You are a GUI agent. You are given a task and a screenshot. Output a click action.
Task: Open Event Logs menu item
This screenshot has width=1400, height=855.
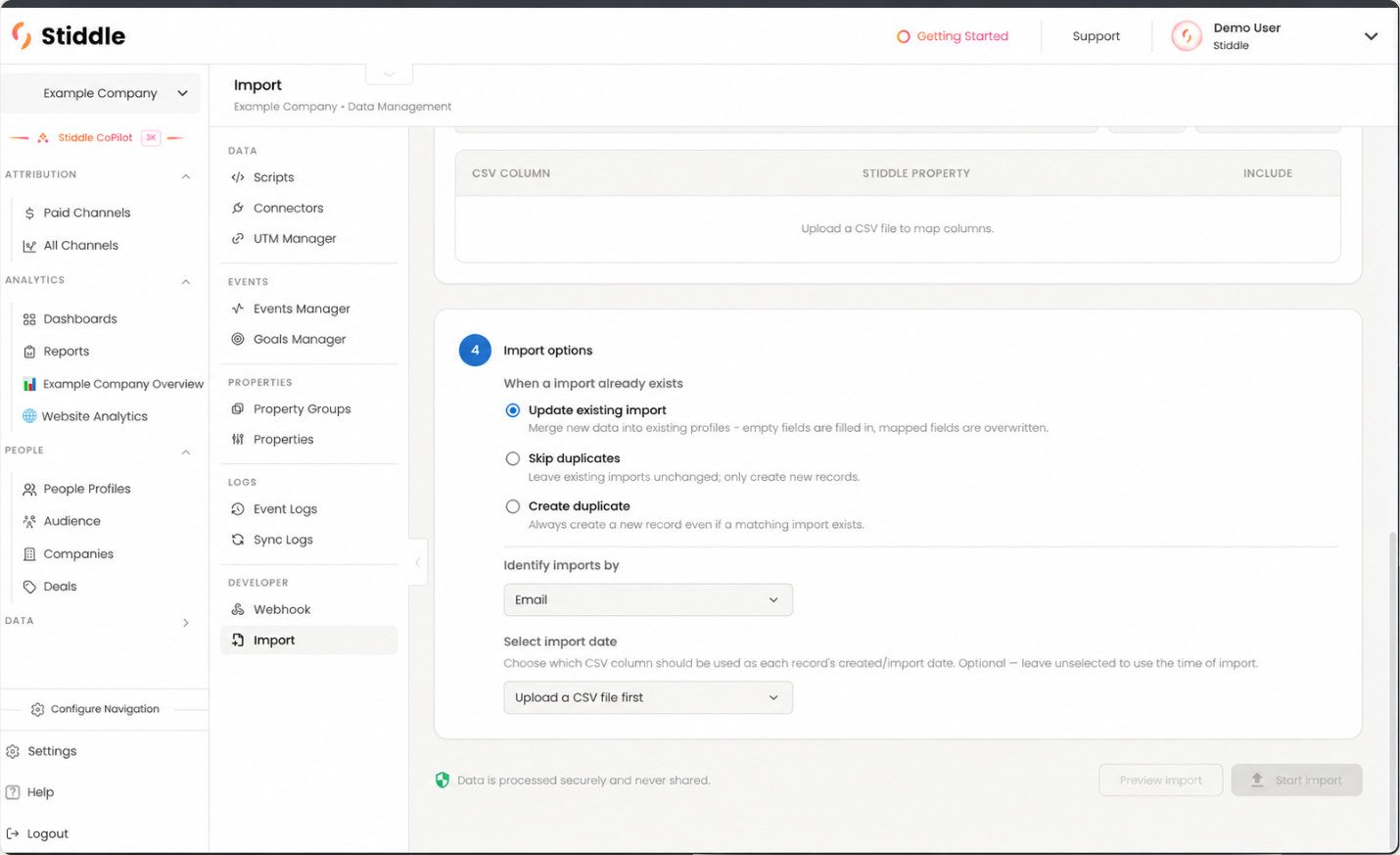309,509
